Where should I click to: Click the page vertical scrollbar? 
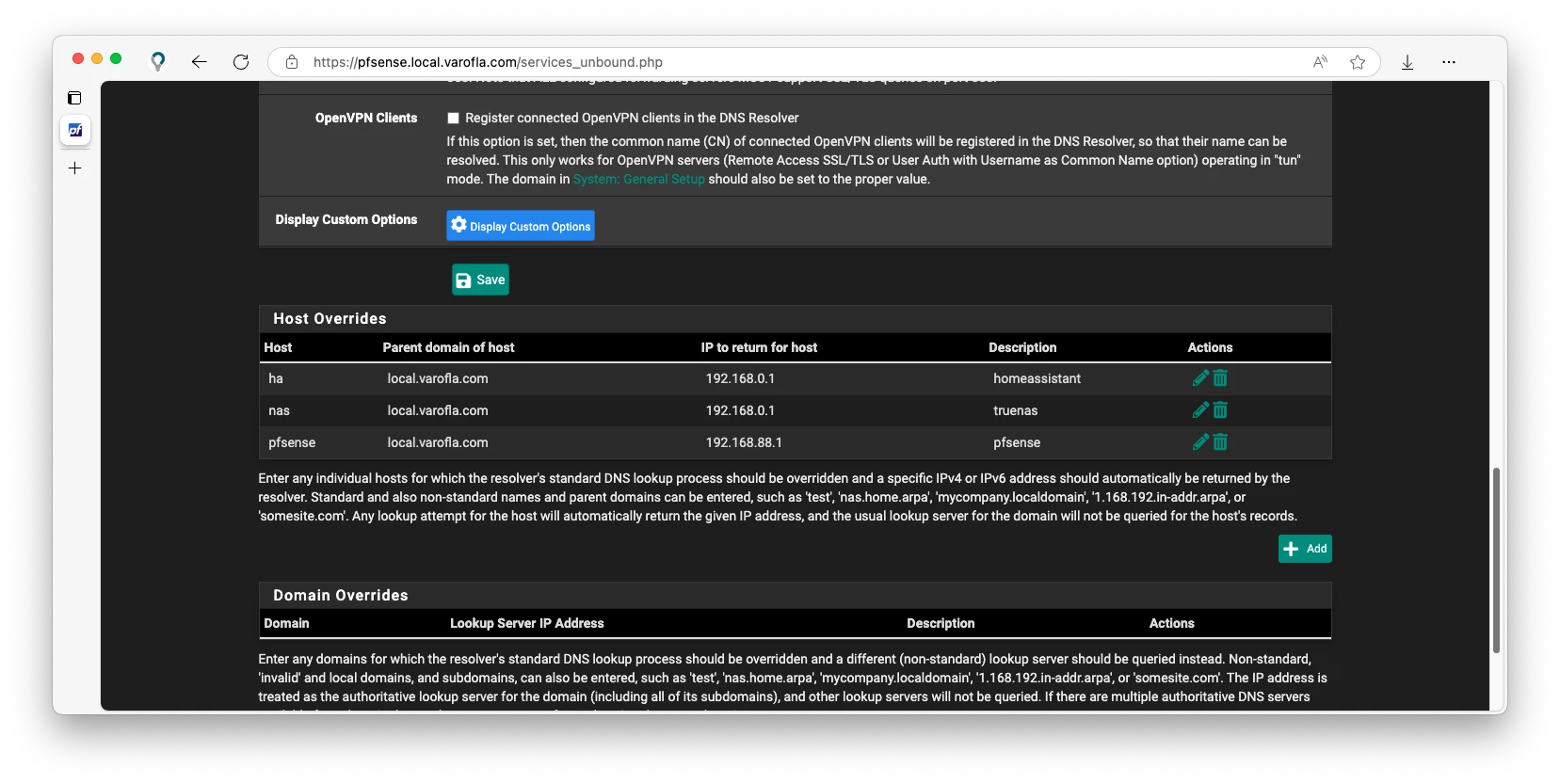[x=1496, y=560]
